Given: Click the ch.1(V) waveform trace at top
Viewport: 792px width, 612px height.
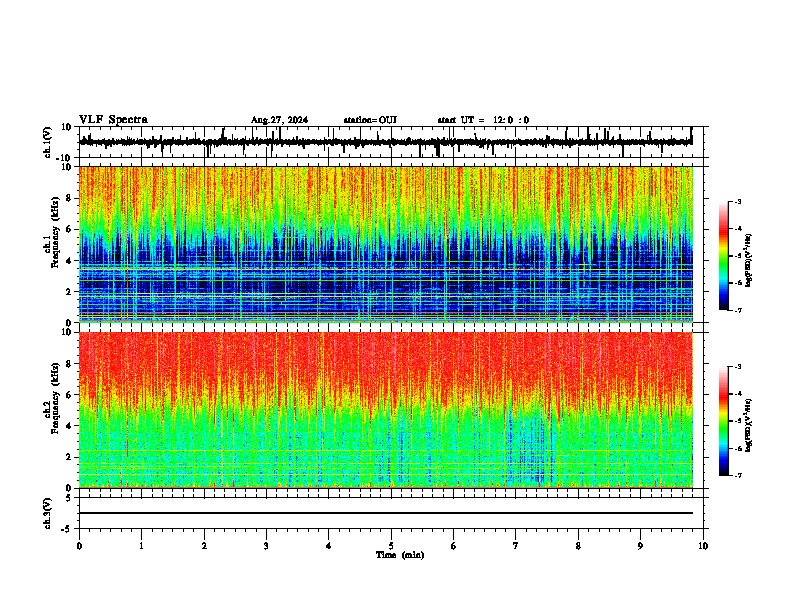Looking at the screenshot, I should tap(386, 142).
